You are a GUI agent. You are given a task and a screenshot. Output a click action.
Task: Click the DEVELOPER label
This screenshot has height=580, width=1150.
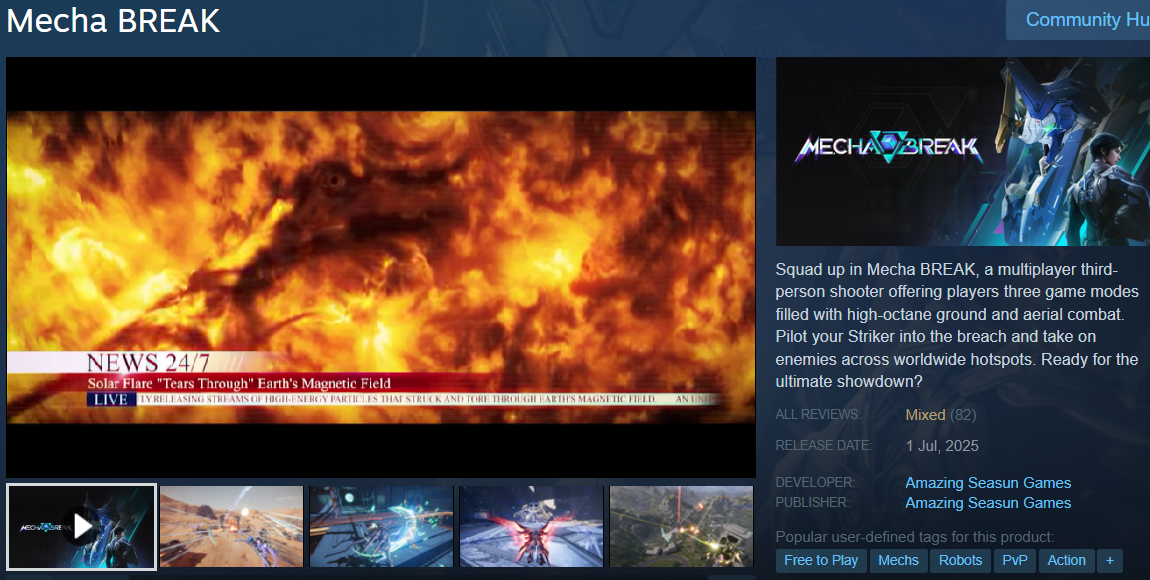tap(816, 482)
